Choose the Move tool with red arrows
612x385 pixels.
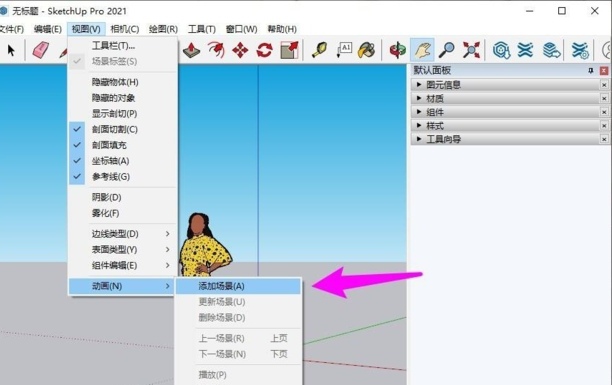pyautogui.click(x=240, y=50)
